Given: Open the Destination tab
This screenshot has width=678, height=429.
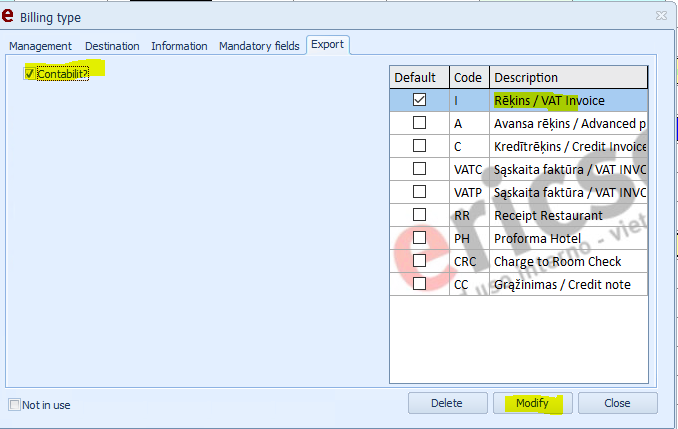Looking at the screenshot, I should pos(112,46).
